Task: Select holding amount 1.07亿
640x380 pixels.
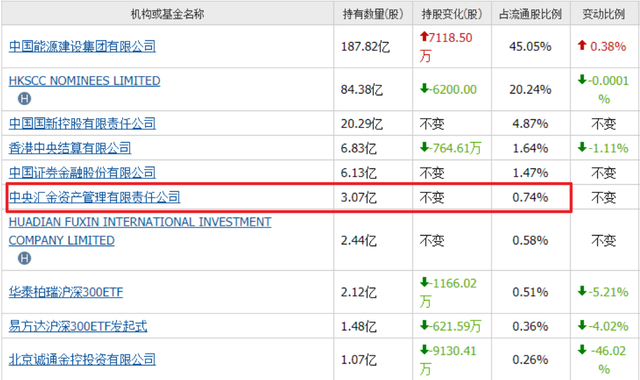Action: (x=358, y=359)
